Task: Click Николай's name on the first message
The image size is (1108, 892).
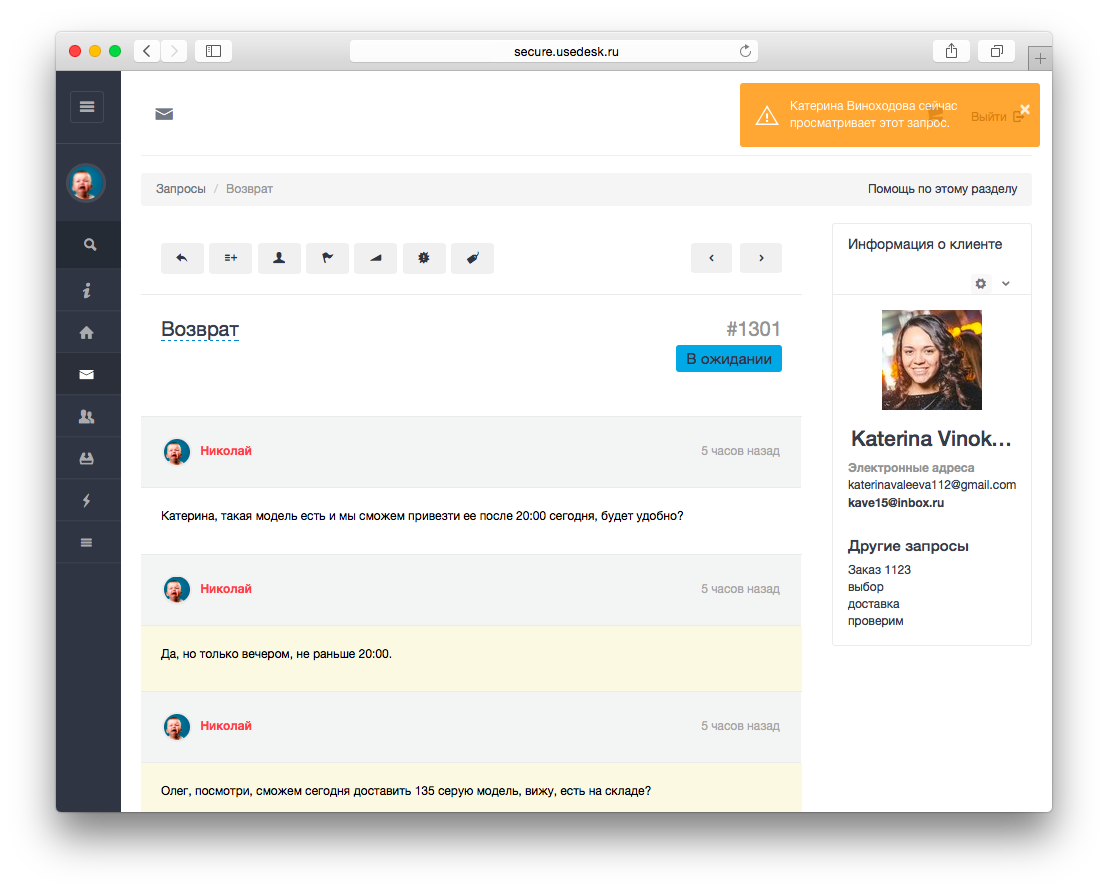Action: 225,451
